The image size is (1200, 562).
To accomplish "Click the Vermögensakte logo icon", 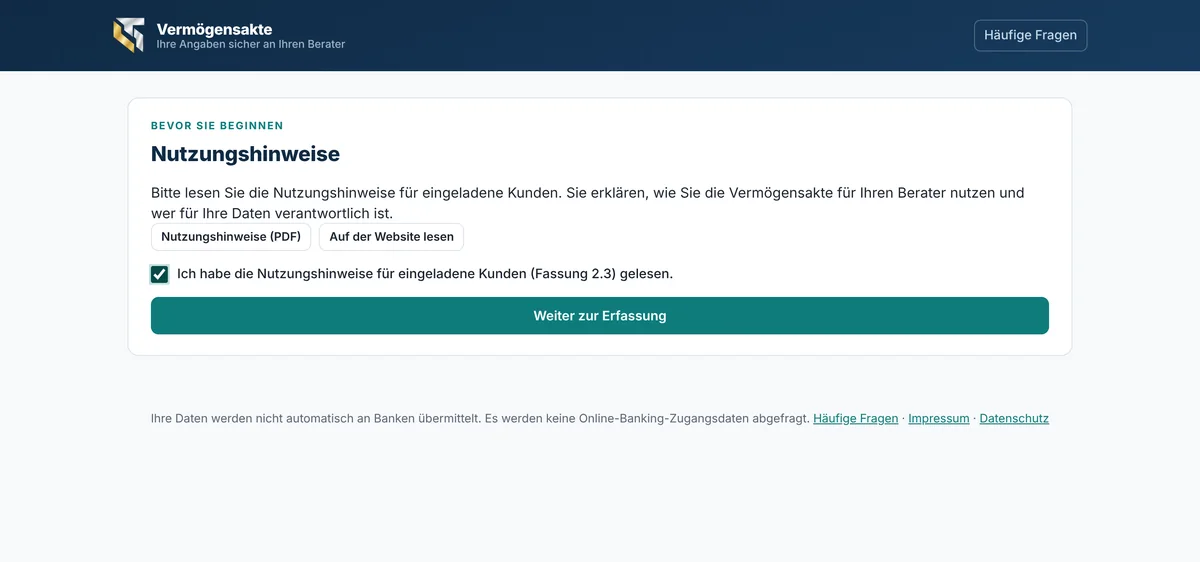I will 129,35.
